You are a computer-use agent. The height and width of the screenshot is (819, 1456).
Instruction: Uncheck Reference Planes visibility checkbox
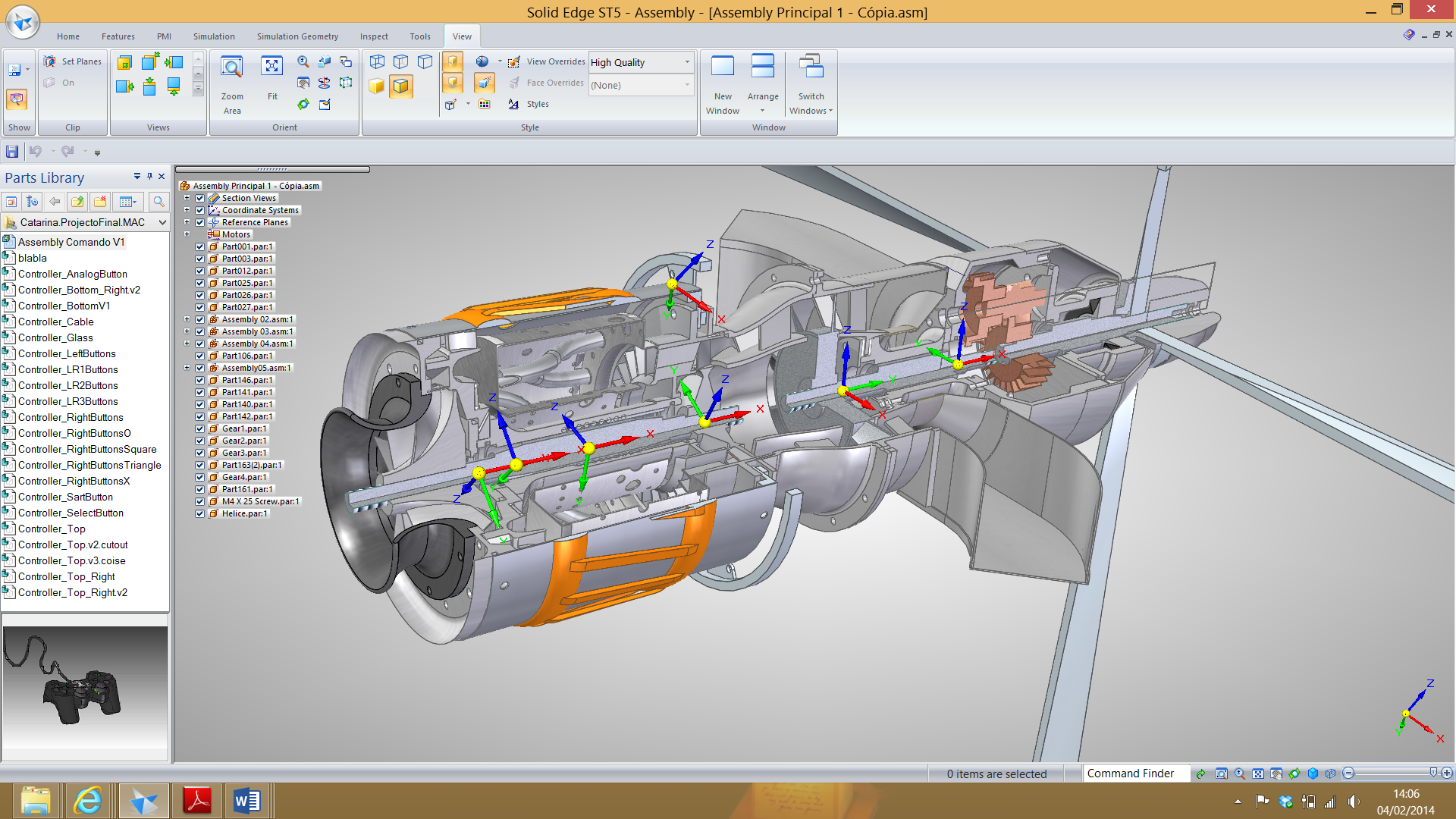coord(200,222)
